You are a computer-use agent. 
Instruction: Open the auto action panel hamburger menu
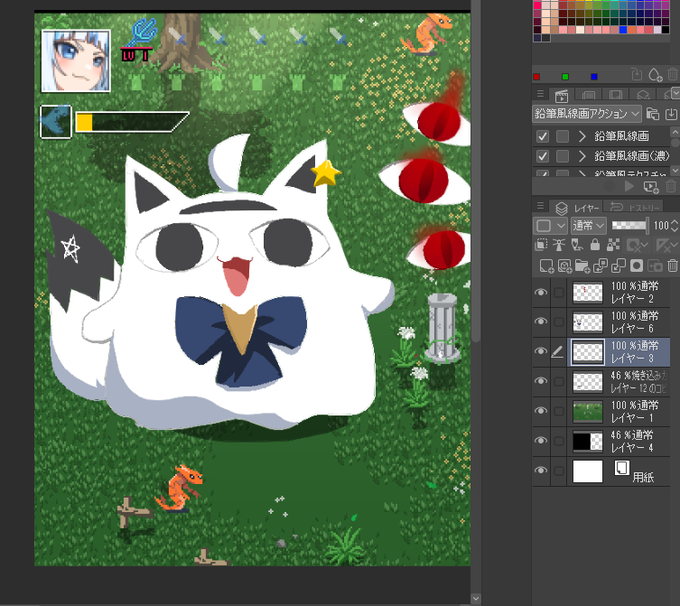[540, 93]
